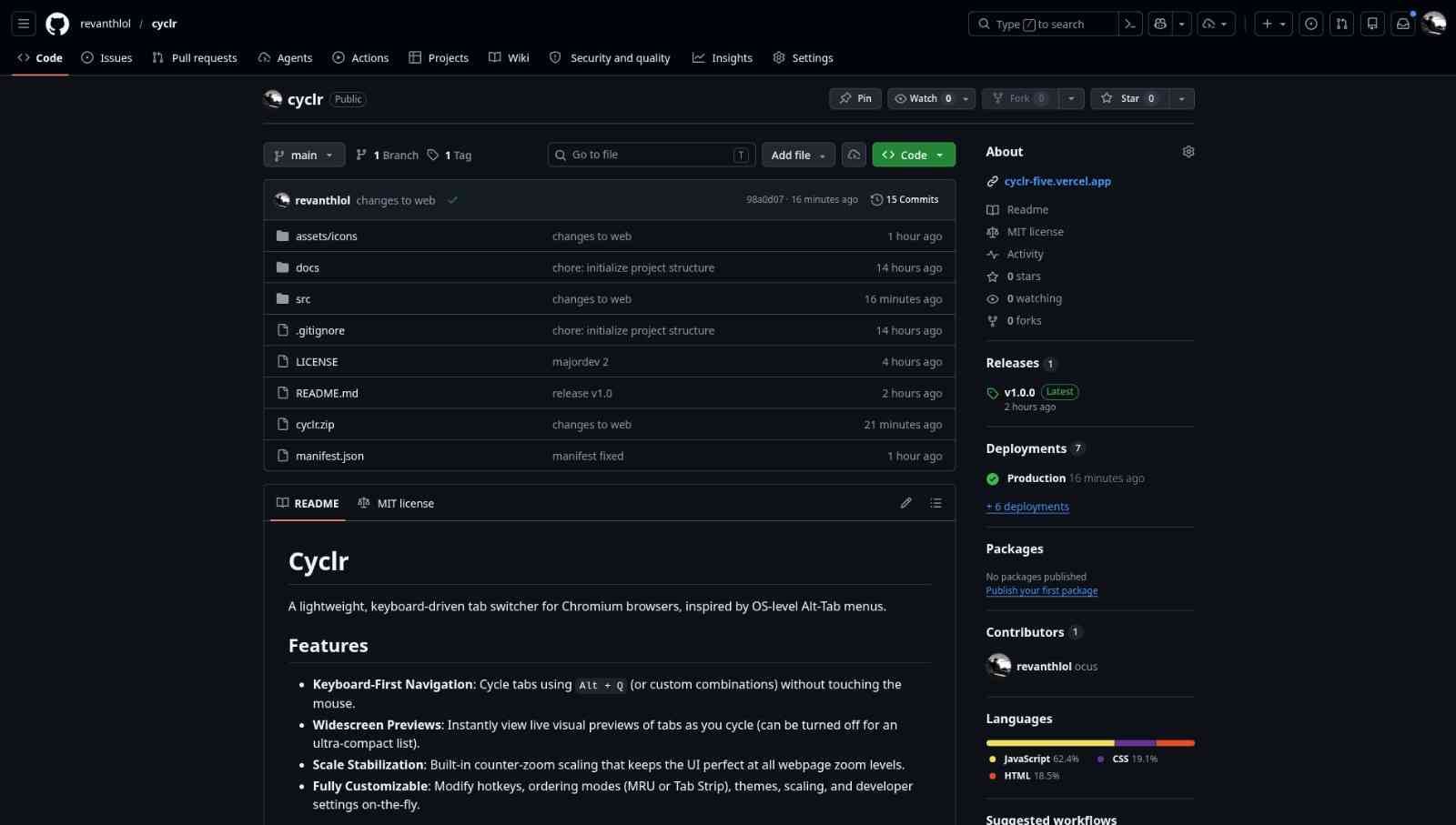
Task: Open the Pull requests tab
Action: pyautogui.click(x=195, y=57)
